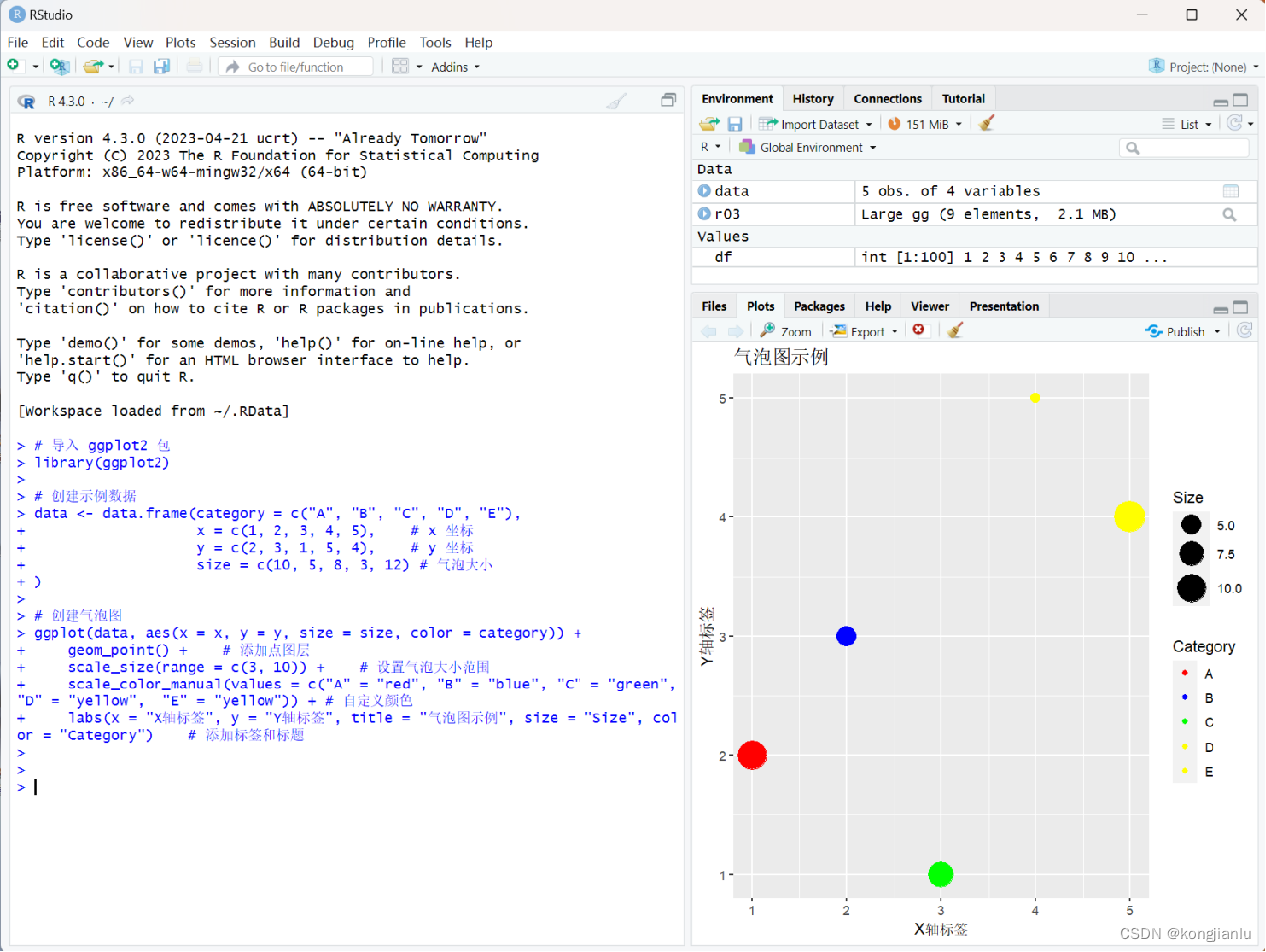Maximize the Environment pane
The image size is (1266, 952).
(x=1240, y=100)
